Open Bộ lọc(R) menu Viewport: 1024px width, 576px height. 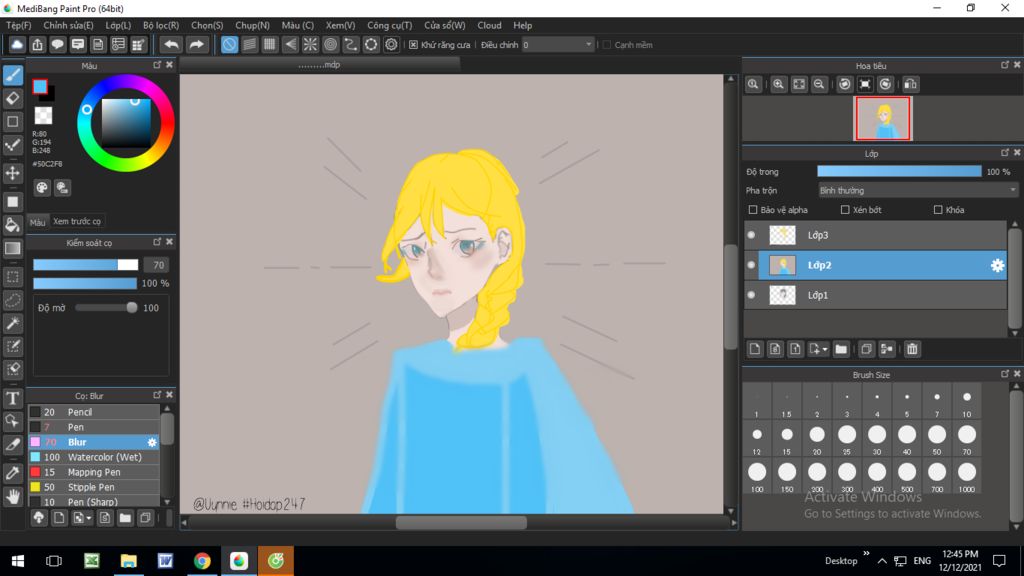point(161,25)
